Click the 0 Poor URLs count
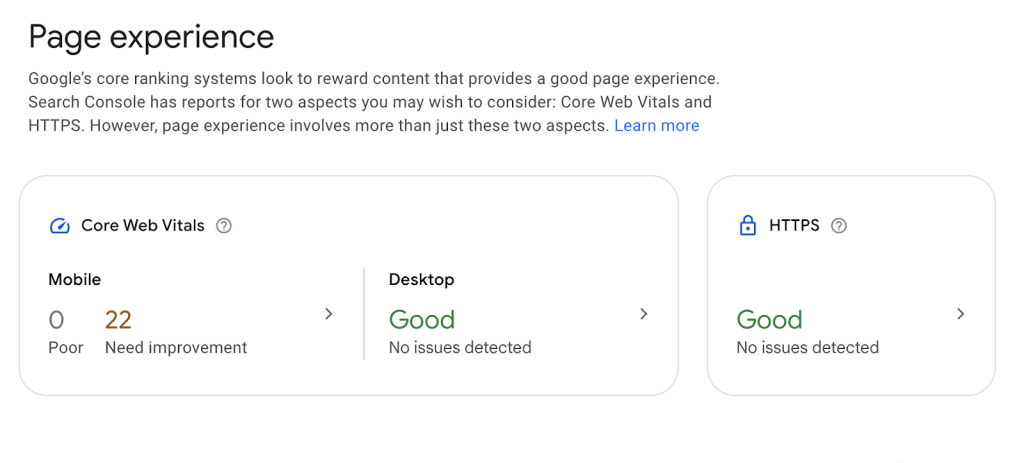 (x=57, y=320)
